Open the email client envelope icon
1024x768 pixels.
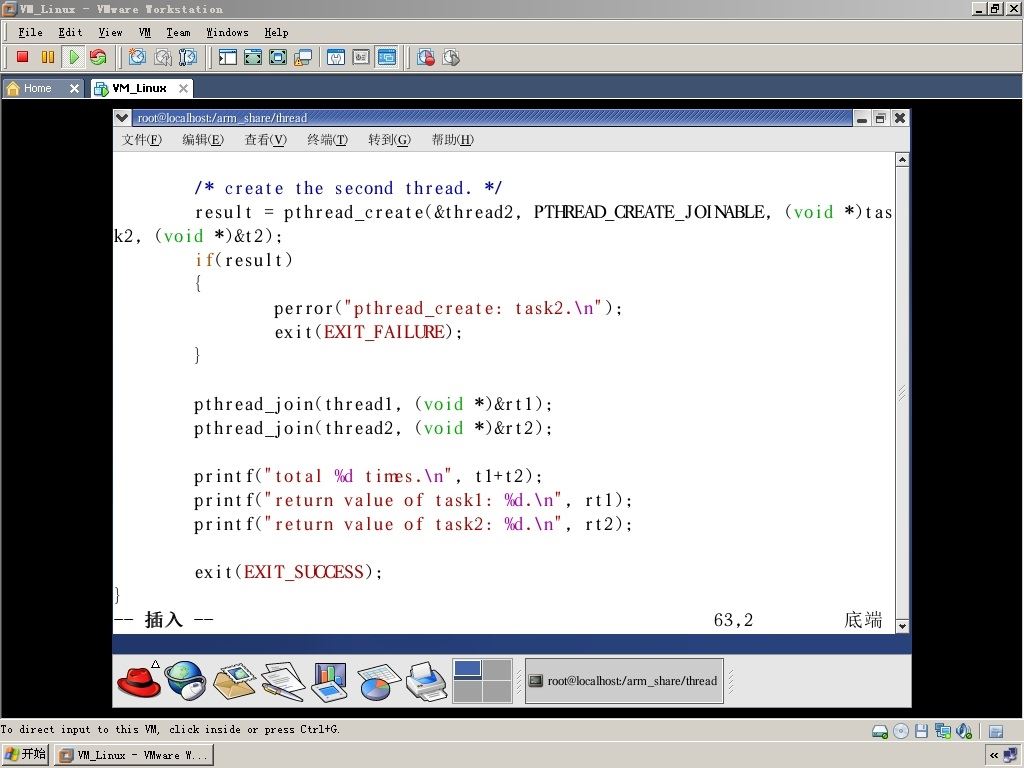[x=234, y=681]
